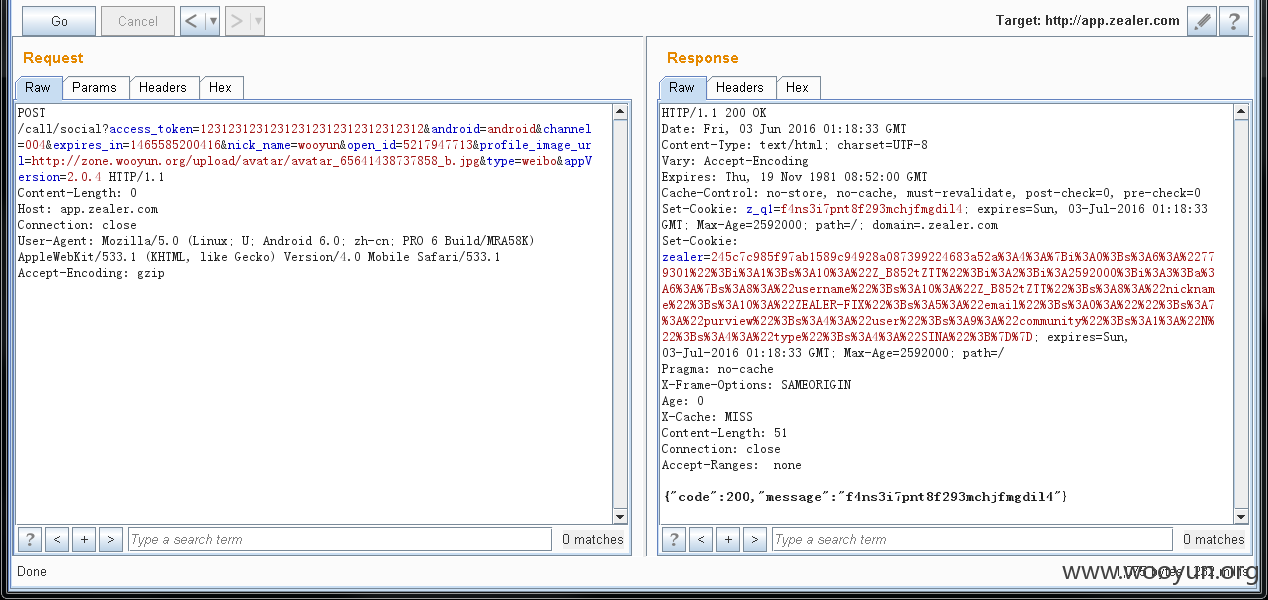The width and height of the screenshot is (1268, 600).
Task: Switch to the Request Headers tab
Action: coord(163,88)
